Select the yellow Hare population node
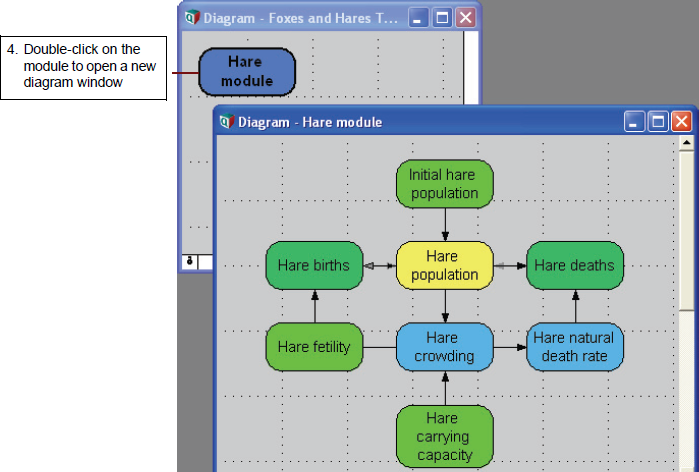 [444, 266]
